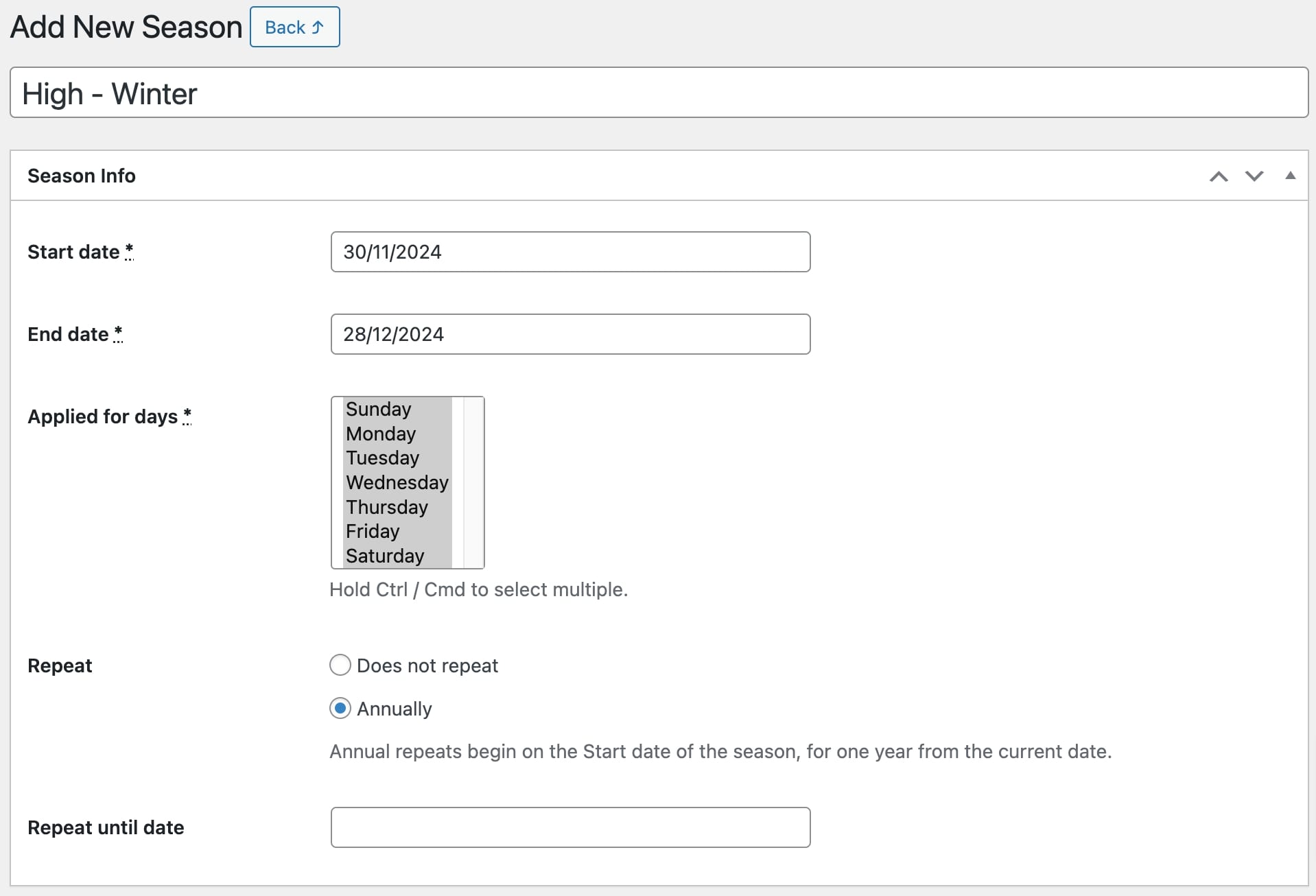The image size is (1316, 896).
Task: Select Sunday in Applied for days list
Action: pos(397,410)
